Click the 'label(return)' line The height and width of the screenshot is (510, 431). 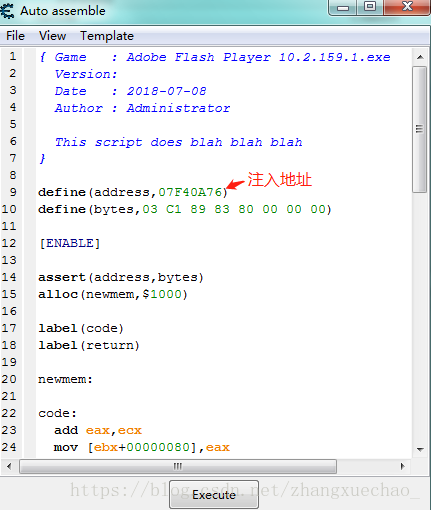click(89, 345)
